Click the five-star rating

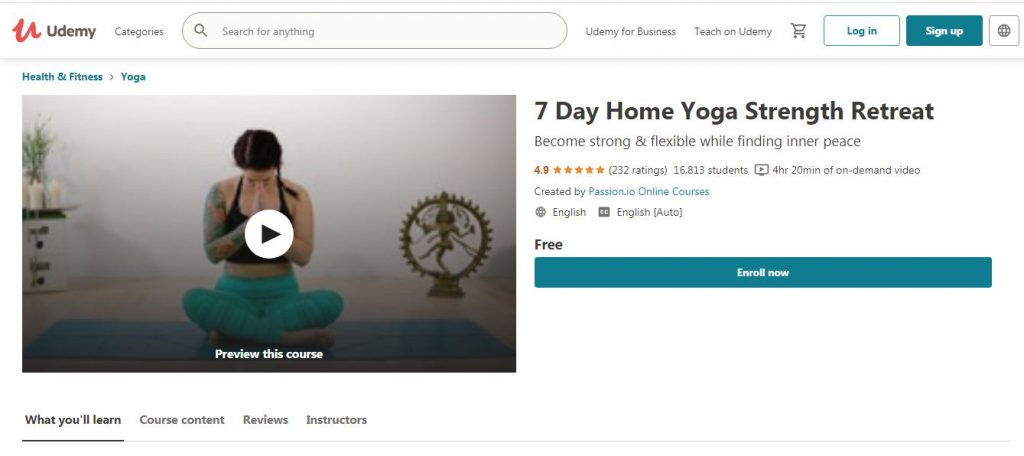click(578, 170)
